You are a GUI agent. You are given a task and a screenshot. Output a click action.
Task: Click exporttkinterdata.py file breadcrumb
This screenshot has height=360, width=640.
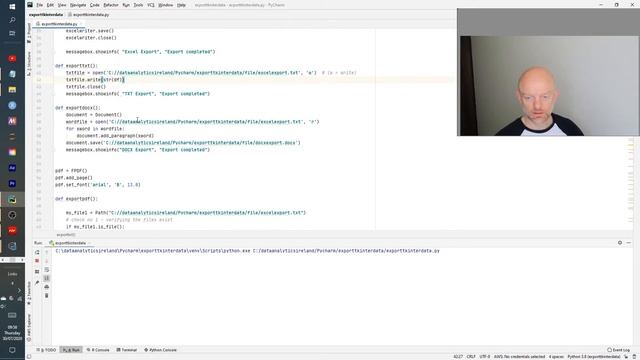coord(89,15)
